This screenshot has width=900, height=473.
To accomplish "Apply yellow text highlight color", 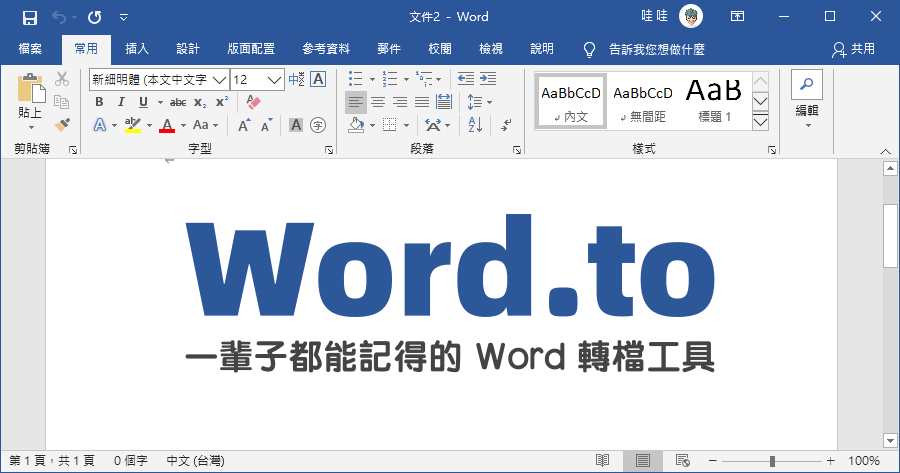I will (x=133, y=125).
